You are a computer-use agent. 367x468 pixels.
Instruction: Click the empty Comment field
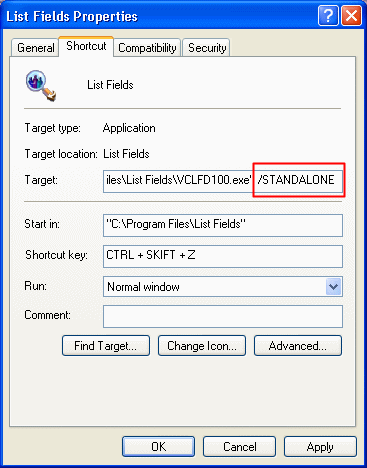click(223, 316)
